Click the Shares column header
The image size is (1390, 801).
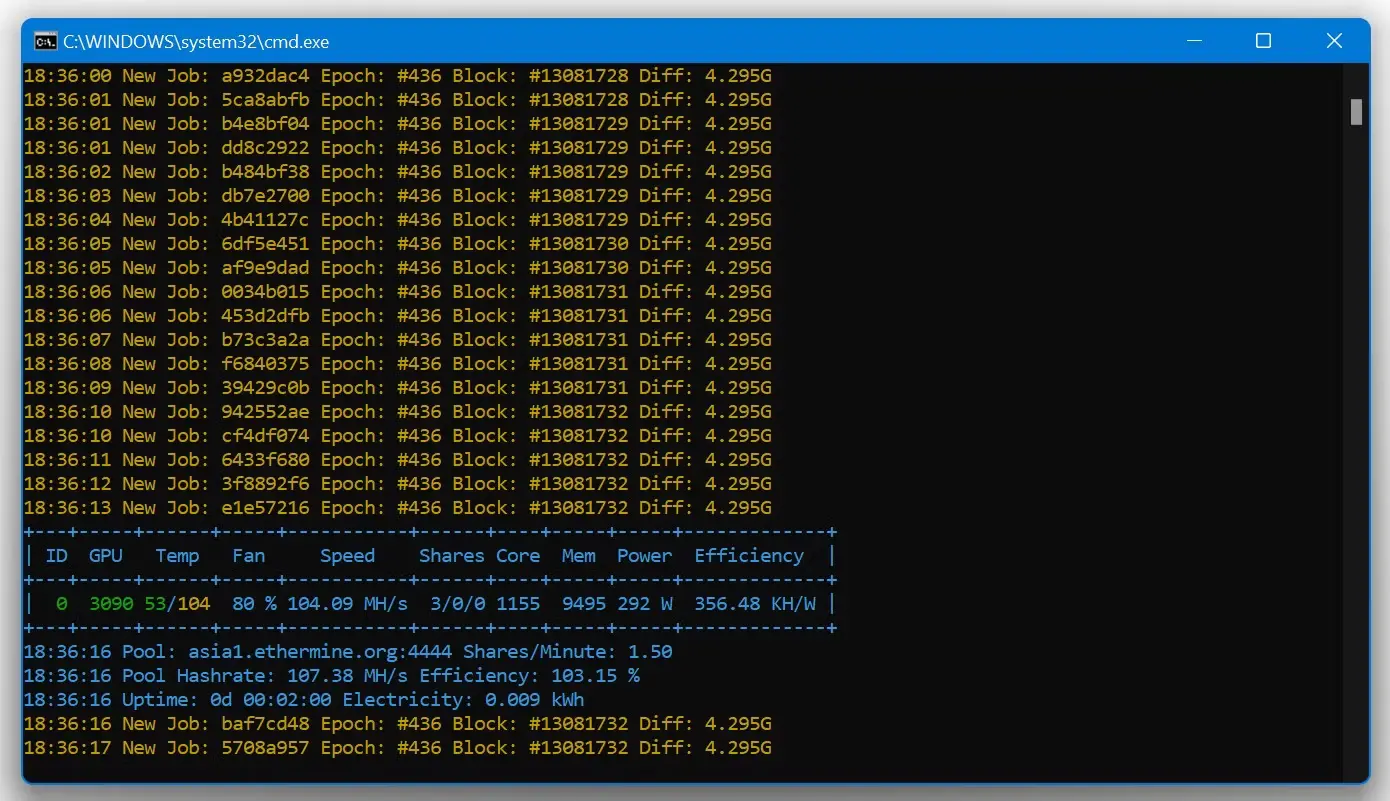tap(451, 556)
